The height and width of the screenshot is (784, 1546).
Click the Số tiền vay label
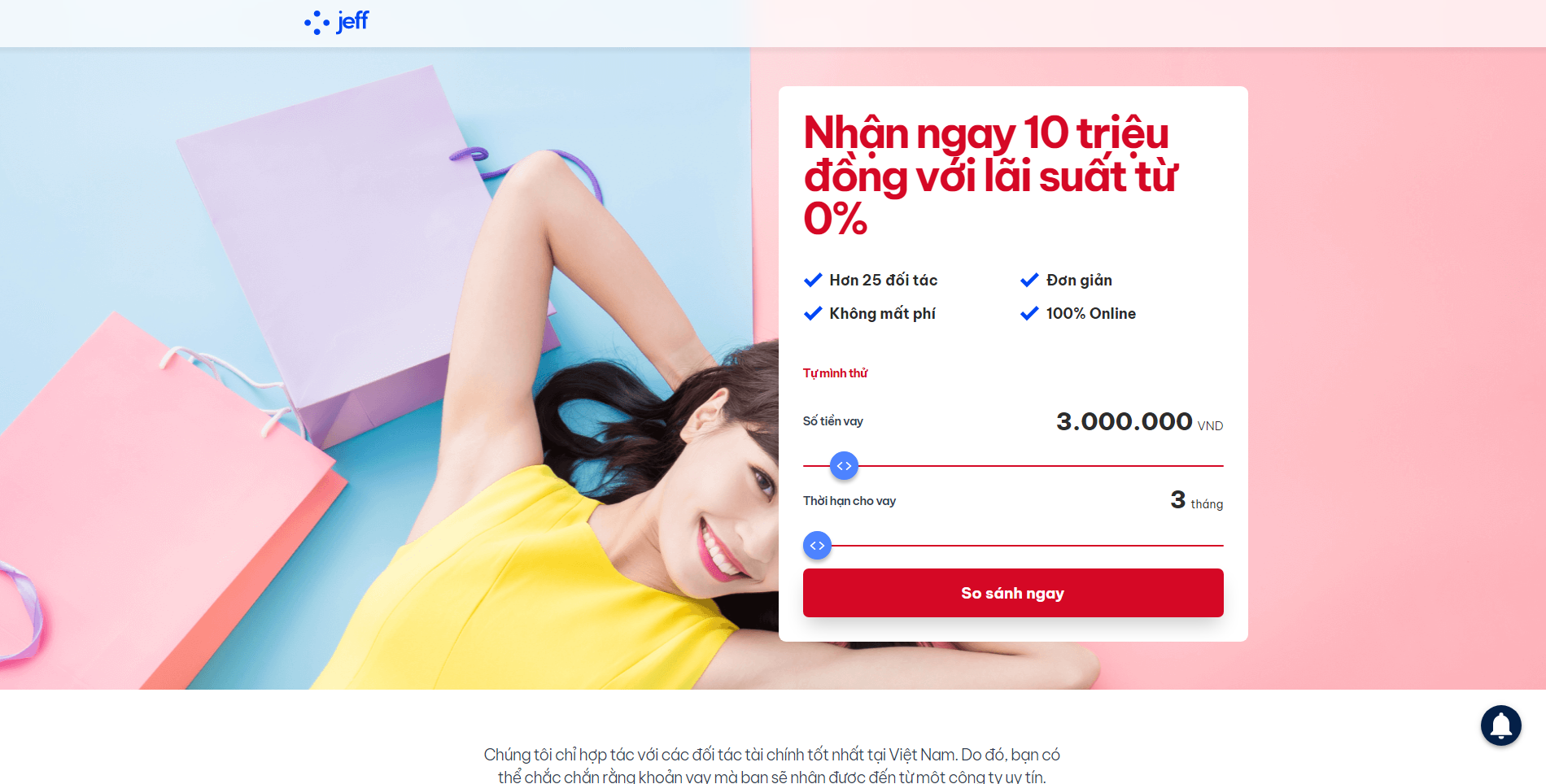pyautogui.click(x=832, y=421)
